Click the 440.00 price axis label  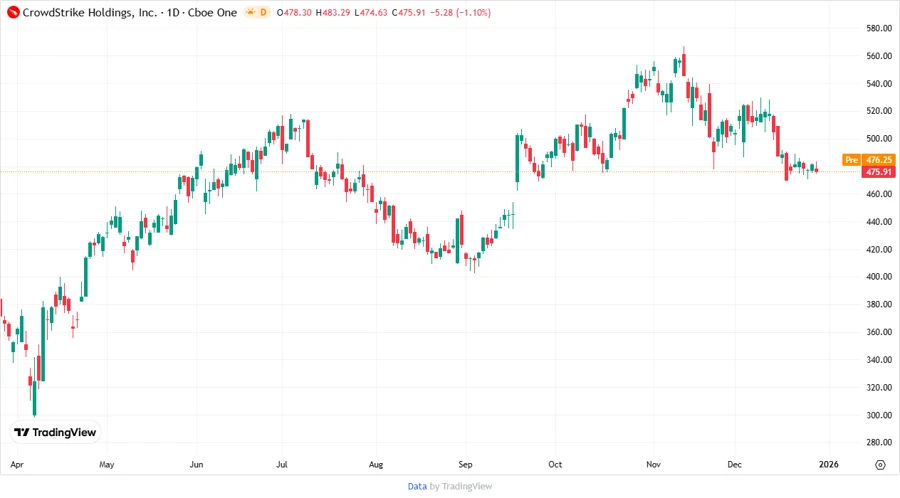click(879, 221)
